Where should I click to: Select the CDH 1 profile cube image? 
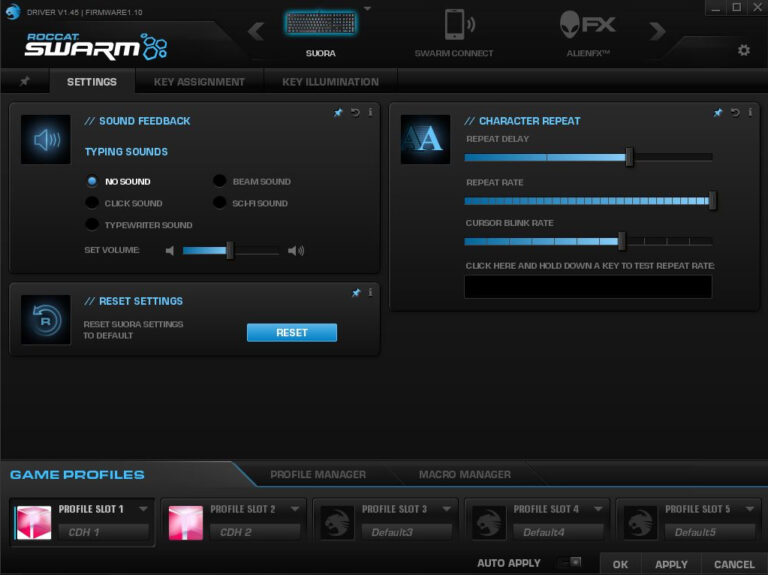tap(33, 523)
